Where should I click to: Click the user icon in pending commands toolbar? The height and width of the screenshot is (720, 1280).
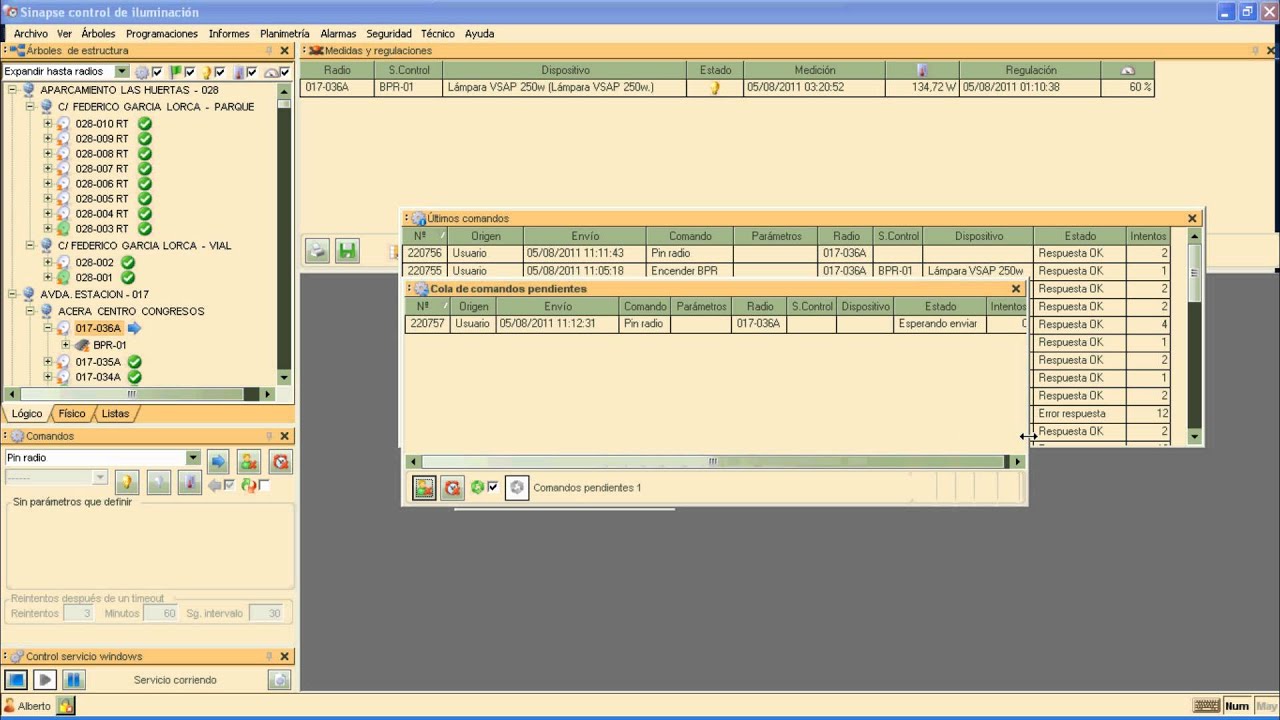coord(424,488)
